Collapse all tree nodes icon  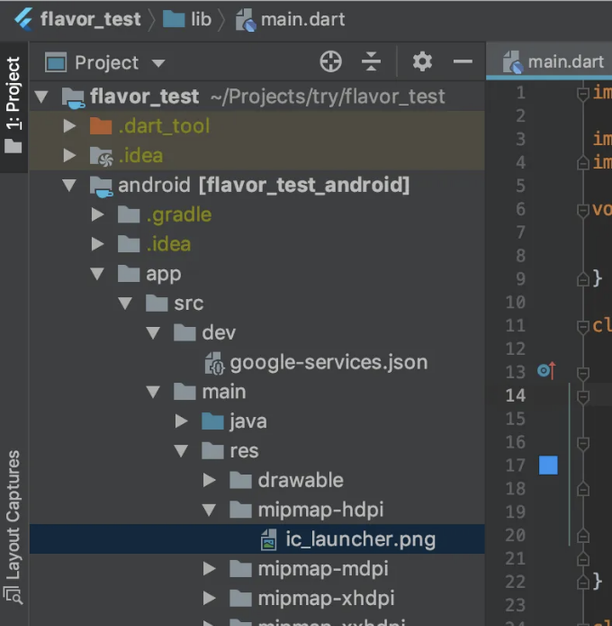pos(371,61)
